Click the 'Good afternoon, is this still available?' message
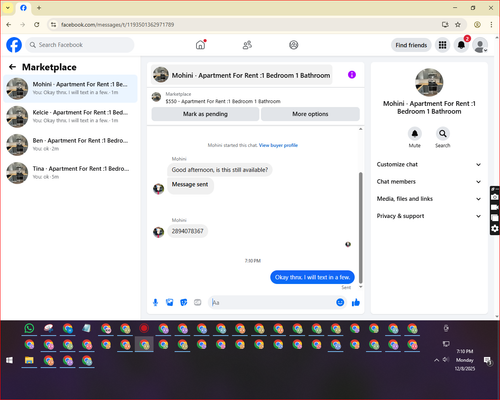Viewport: 500px width, 400px height. coord(220,170)
